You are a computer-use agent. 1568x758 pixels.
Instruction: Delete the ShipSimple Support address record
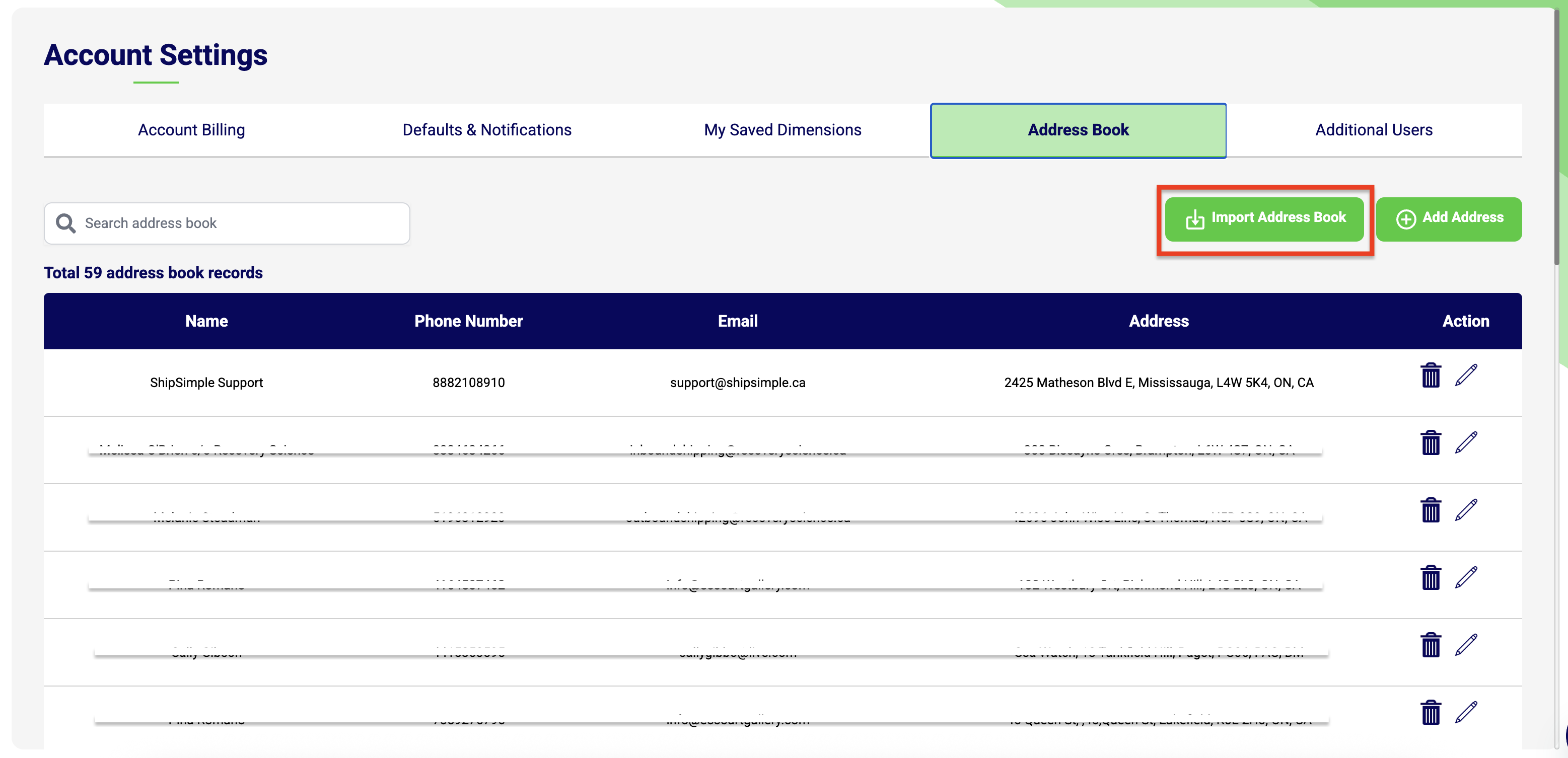point(1431,375)
